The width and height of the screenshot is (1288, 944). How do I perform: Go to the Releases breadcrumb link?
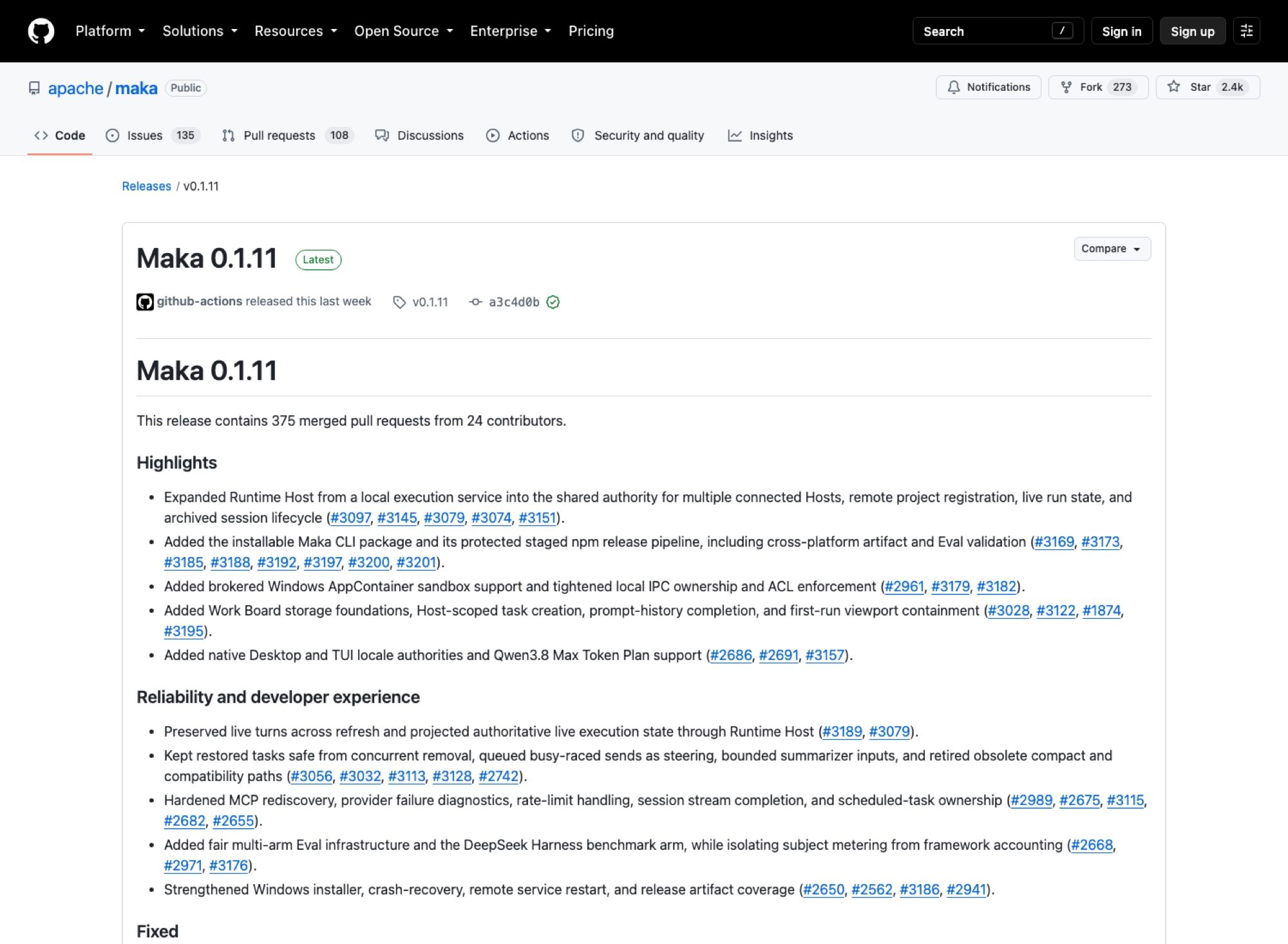coord(146,186)
